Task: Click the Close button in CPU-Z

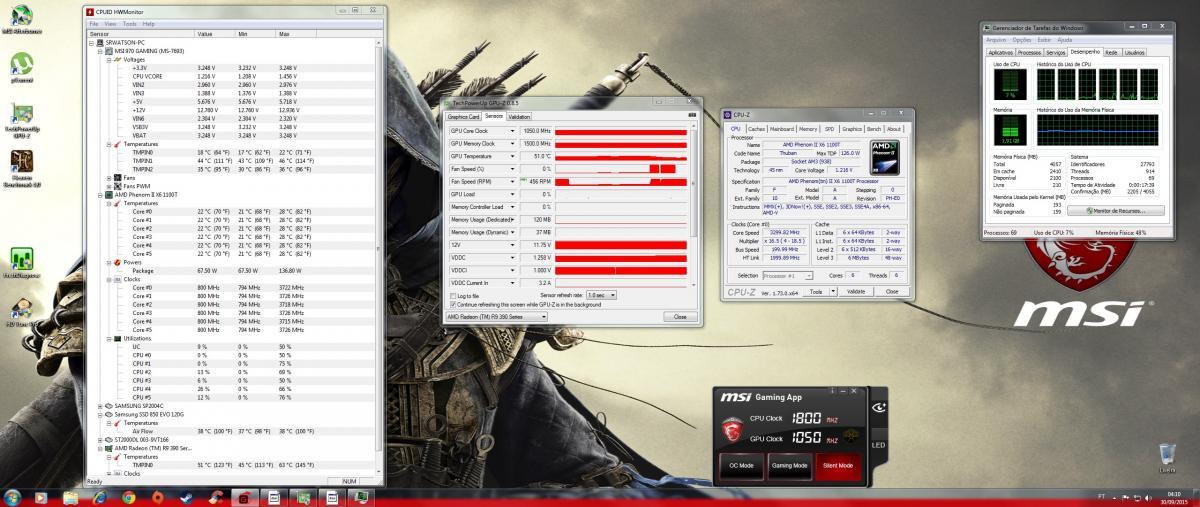Action: click(890, 291)
